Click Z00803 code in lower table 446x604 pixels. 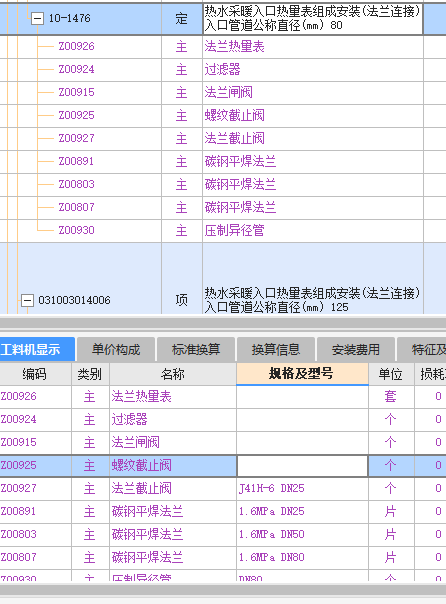click(x=18, y=534)
